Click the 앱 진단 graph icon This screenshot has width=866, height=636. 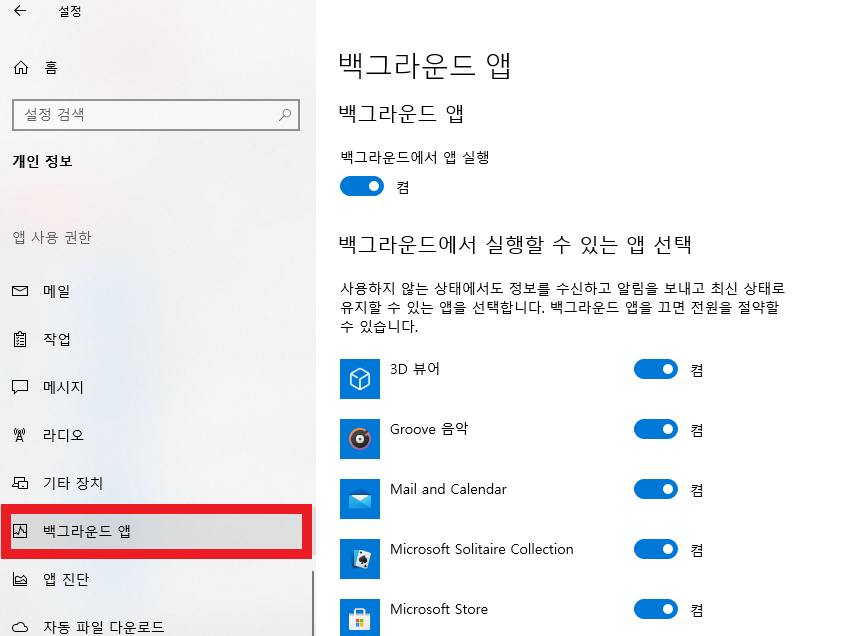pos(20,579)
